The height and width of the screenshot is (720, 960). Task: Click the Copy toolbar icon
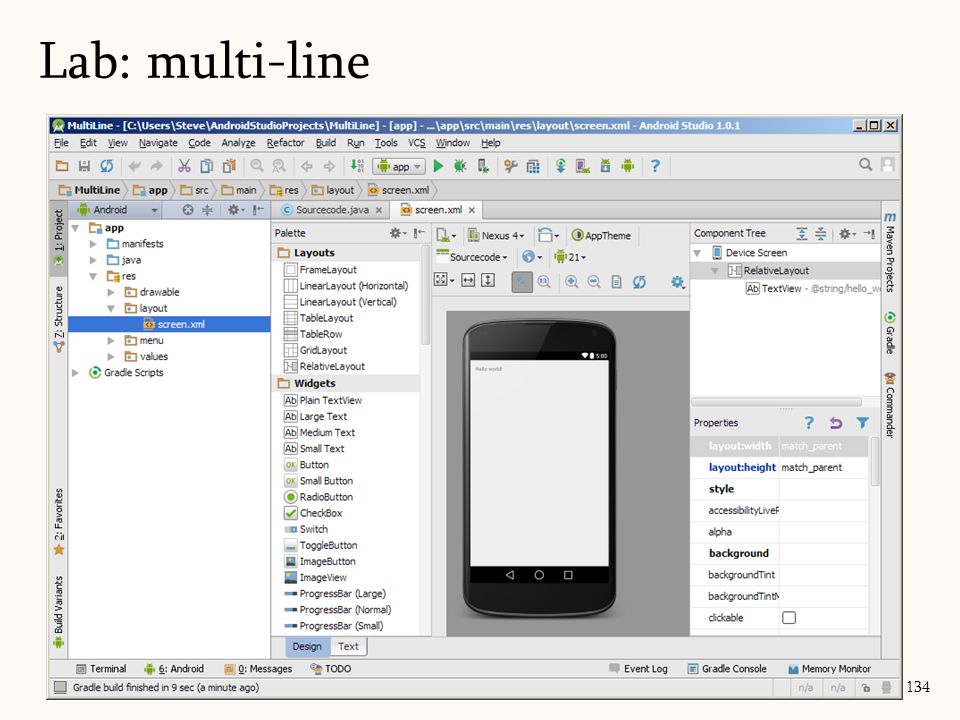207,166
